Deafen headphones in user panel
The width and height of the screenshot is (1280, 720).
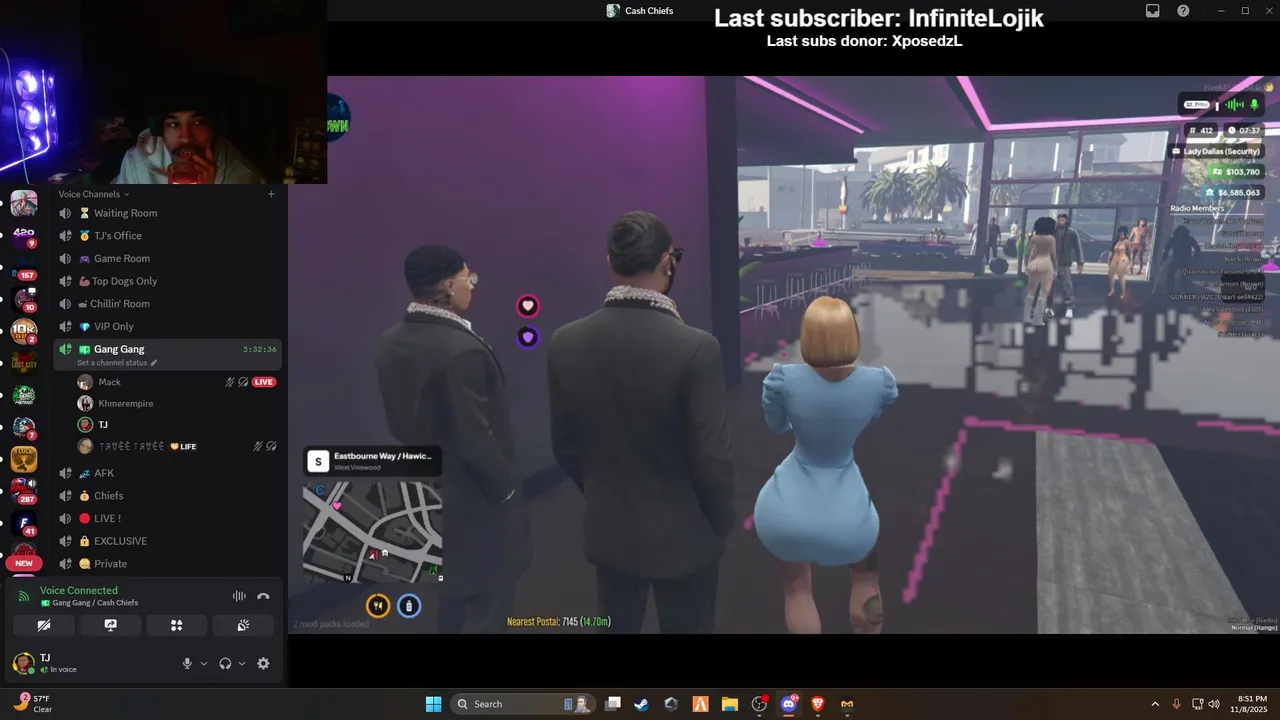(x=225, y=663)
